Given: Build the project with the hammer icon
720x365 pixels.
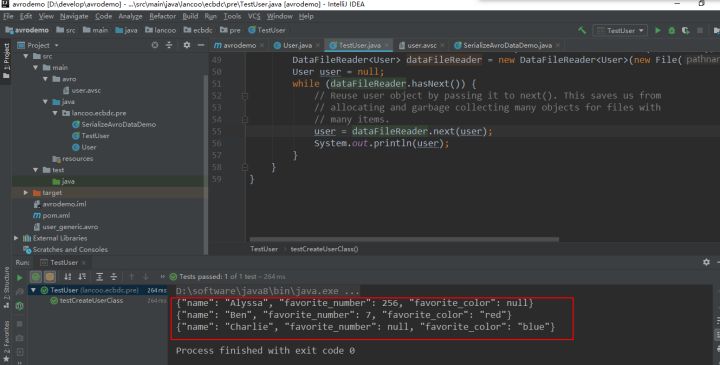Looking at the screenshot, I should (x=582, y=30).
